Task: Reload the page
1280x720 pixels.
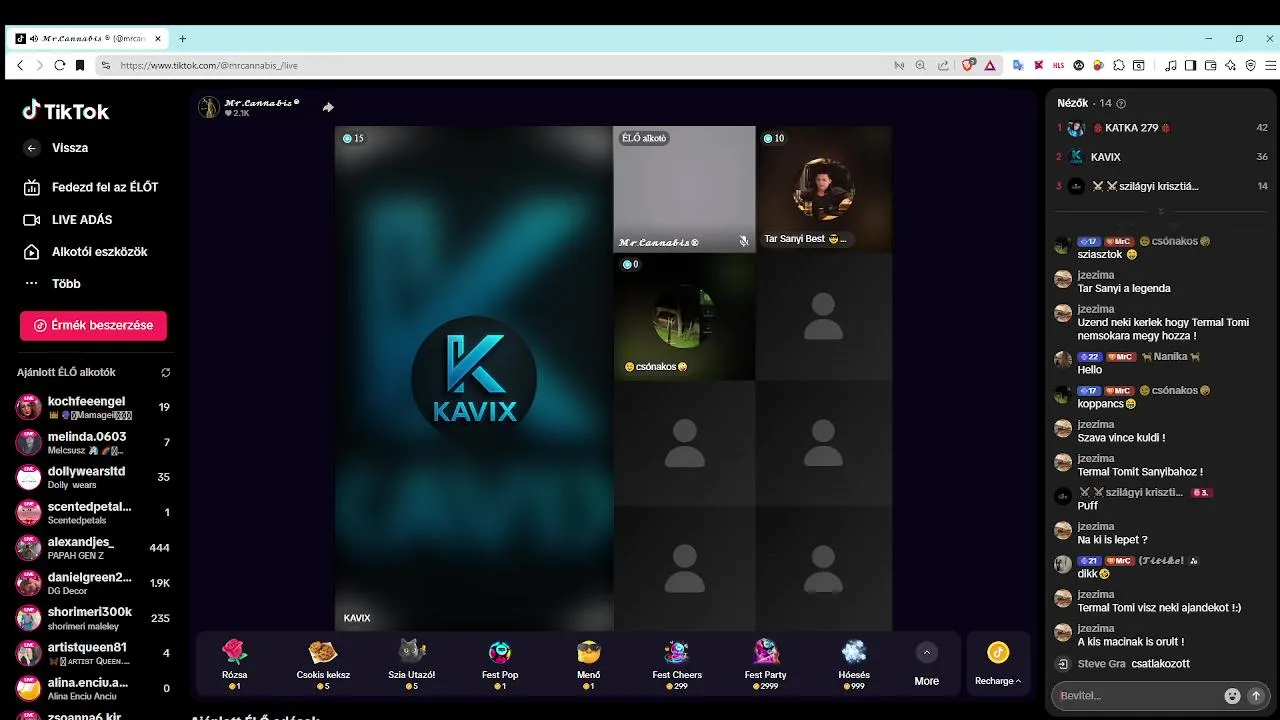Action: point(60,65)
